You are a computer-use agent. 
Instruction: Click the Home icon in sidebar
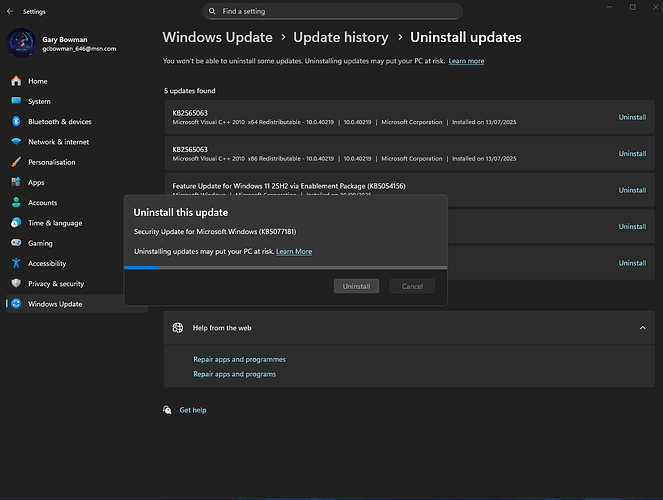(x=16, y=81)
